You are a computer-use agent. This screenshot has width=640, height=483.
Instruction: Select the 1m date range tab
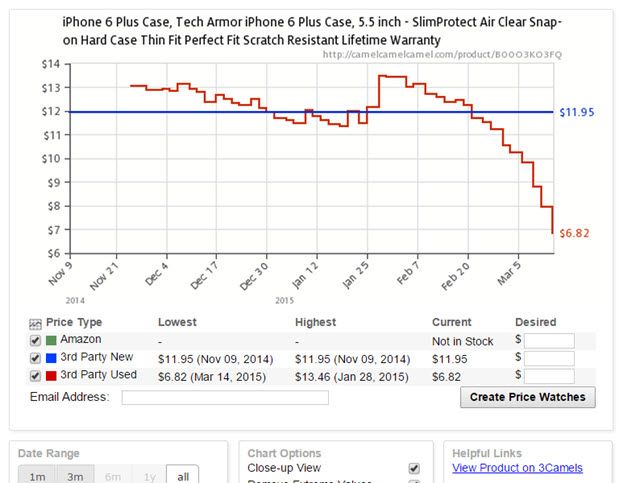click(x=37, y=476)
